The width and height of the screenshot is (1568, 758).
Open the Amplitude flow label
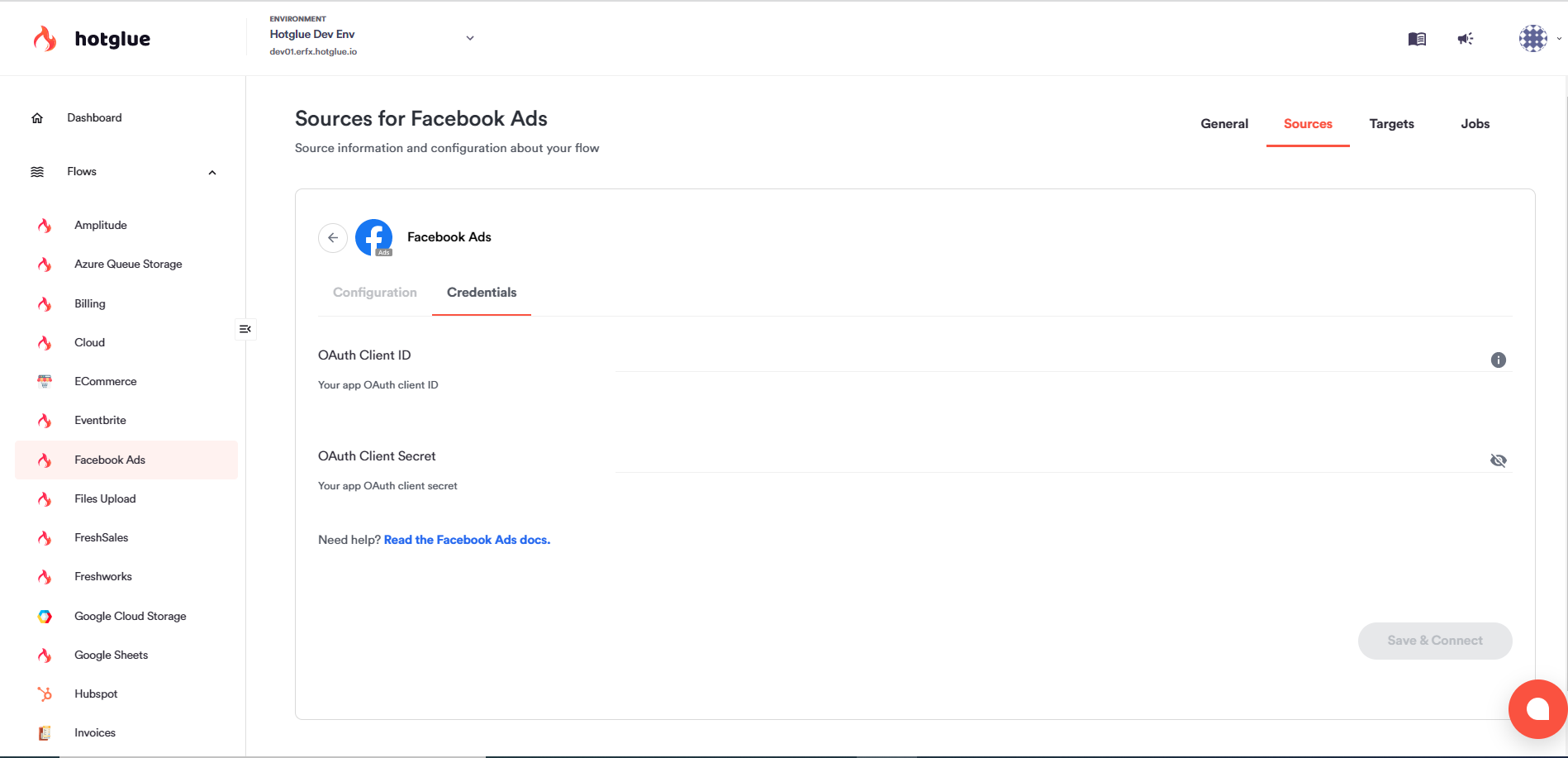[101, 226]
